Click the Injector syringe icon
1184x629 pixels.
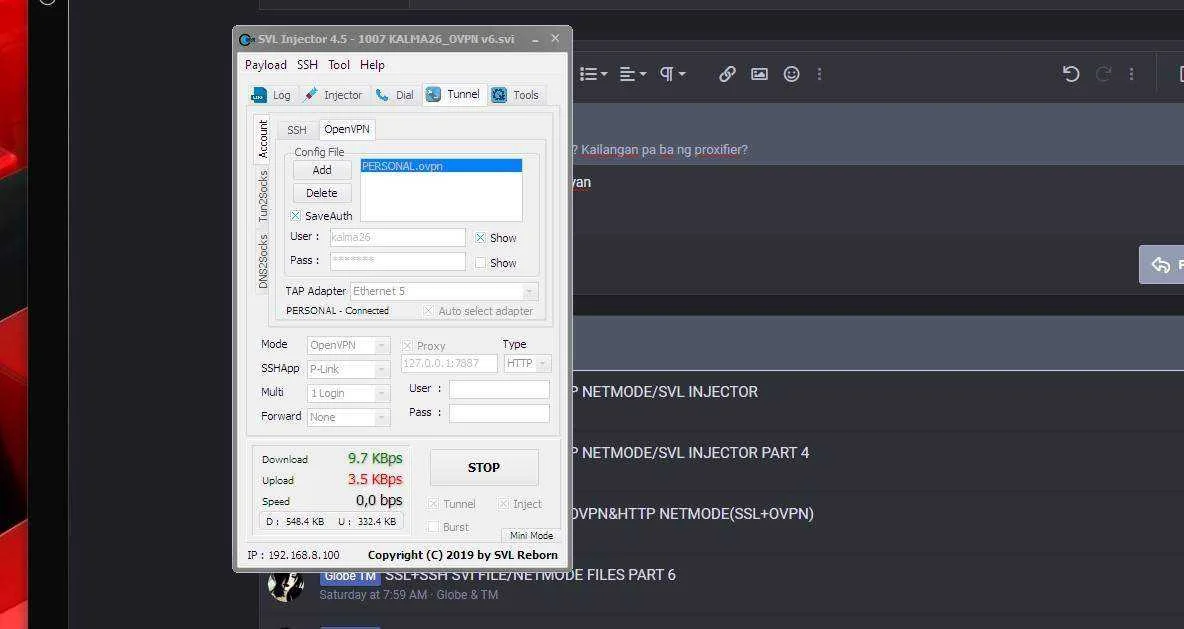310,94
